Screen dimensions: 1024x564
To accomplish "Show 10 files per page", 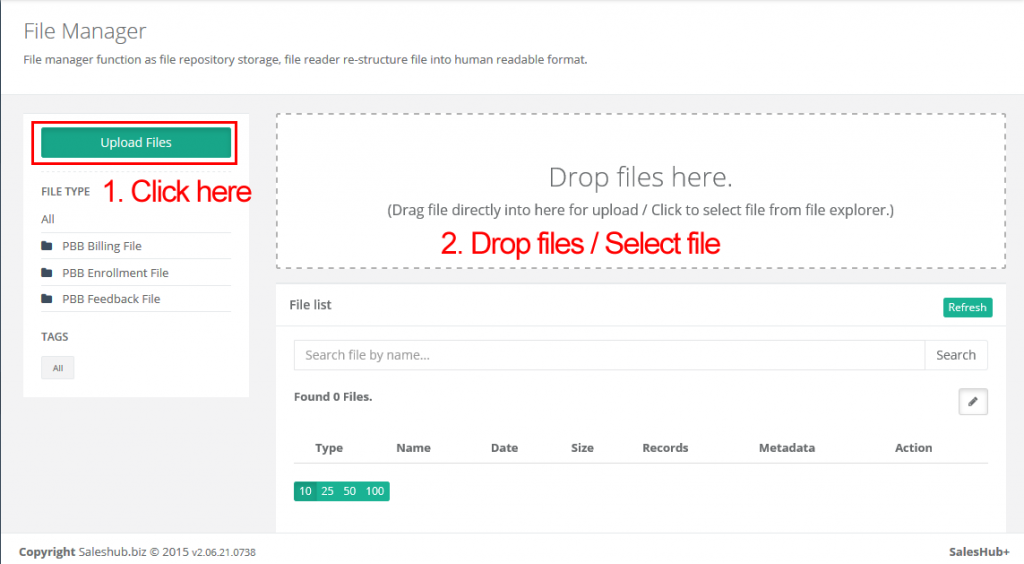I will pyautogui.click(x=305, y=491).
